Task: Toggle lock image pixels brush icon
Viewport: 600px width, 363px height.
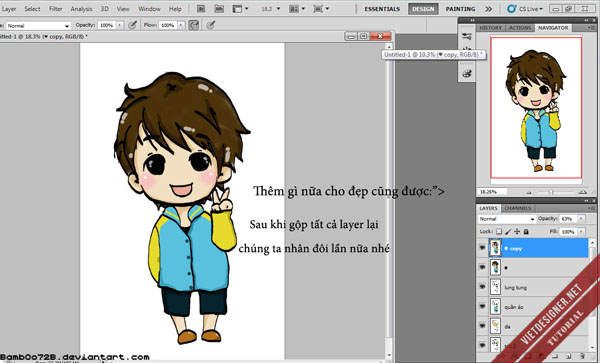Action: point(508,231)
